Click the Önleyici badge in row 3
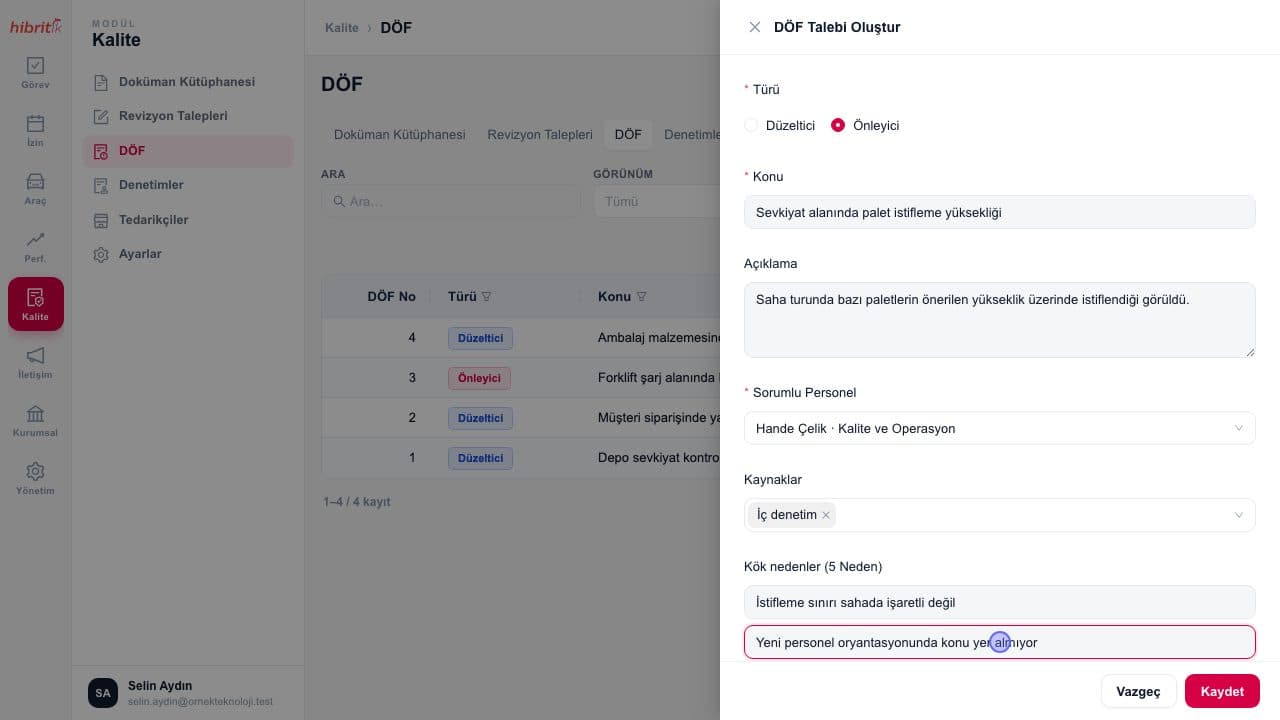 (x=479, y=378)
